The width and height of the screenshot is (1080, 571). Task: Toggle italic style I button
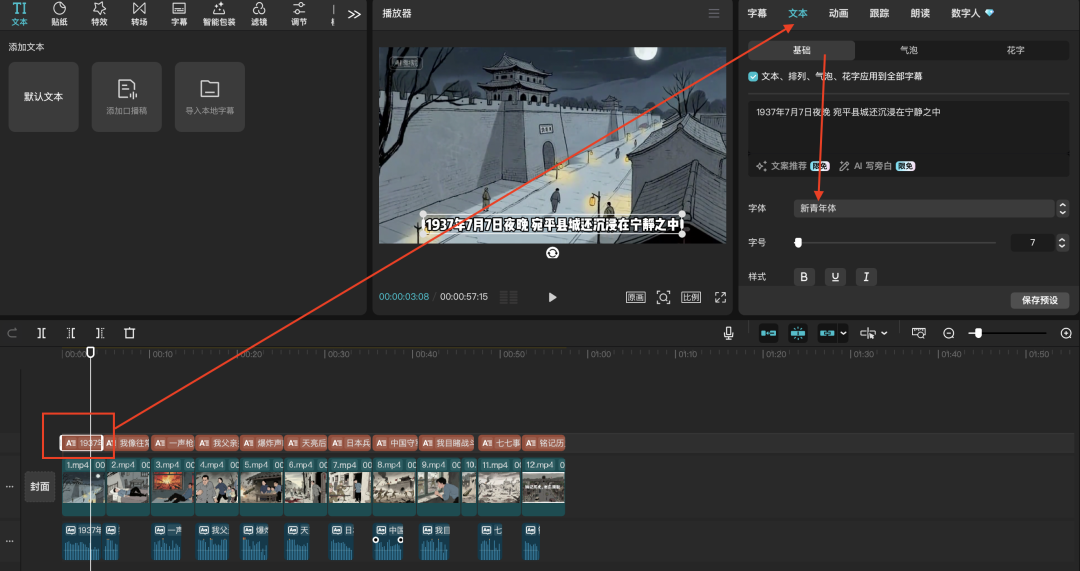point(866,277)
